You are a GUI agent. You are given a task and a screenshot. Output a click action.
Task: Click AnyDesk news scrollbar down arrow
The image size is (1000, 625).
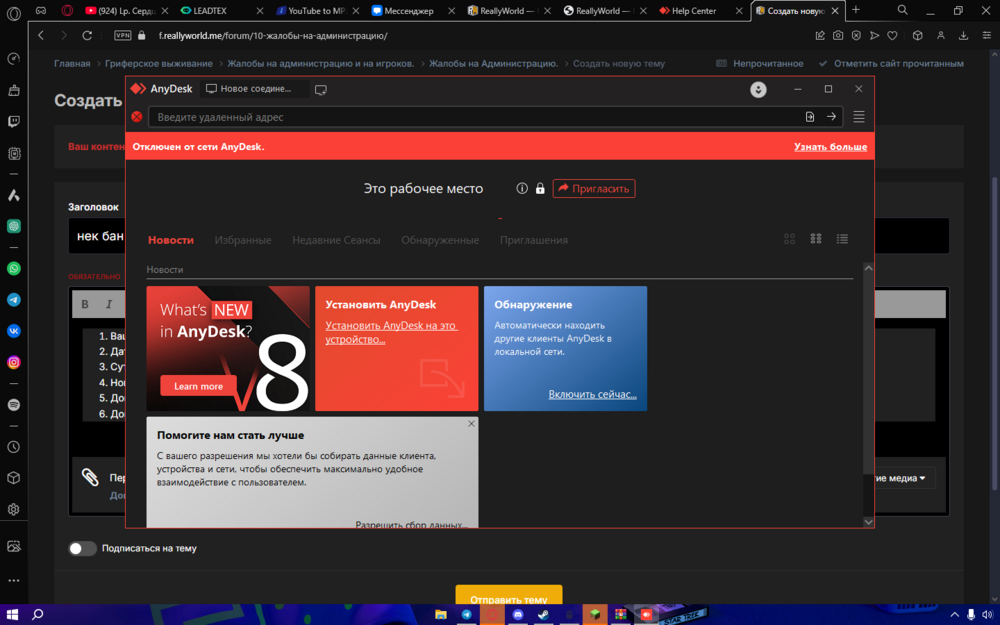point(868,522)
